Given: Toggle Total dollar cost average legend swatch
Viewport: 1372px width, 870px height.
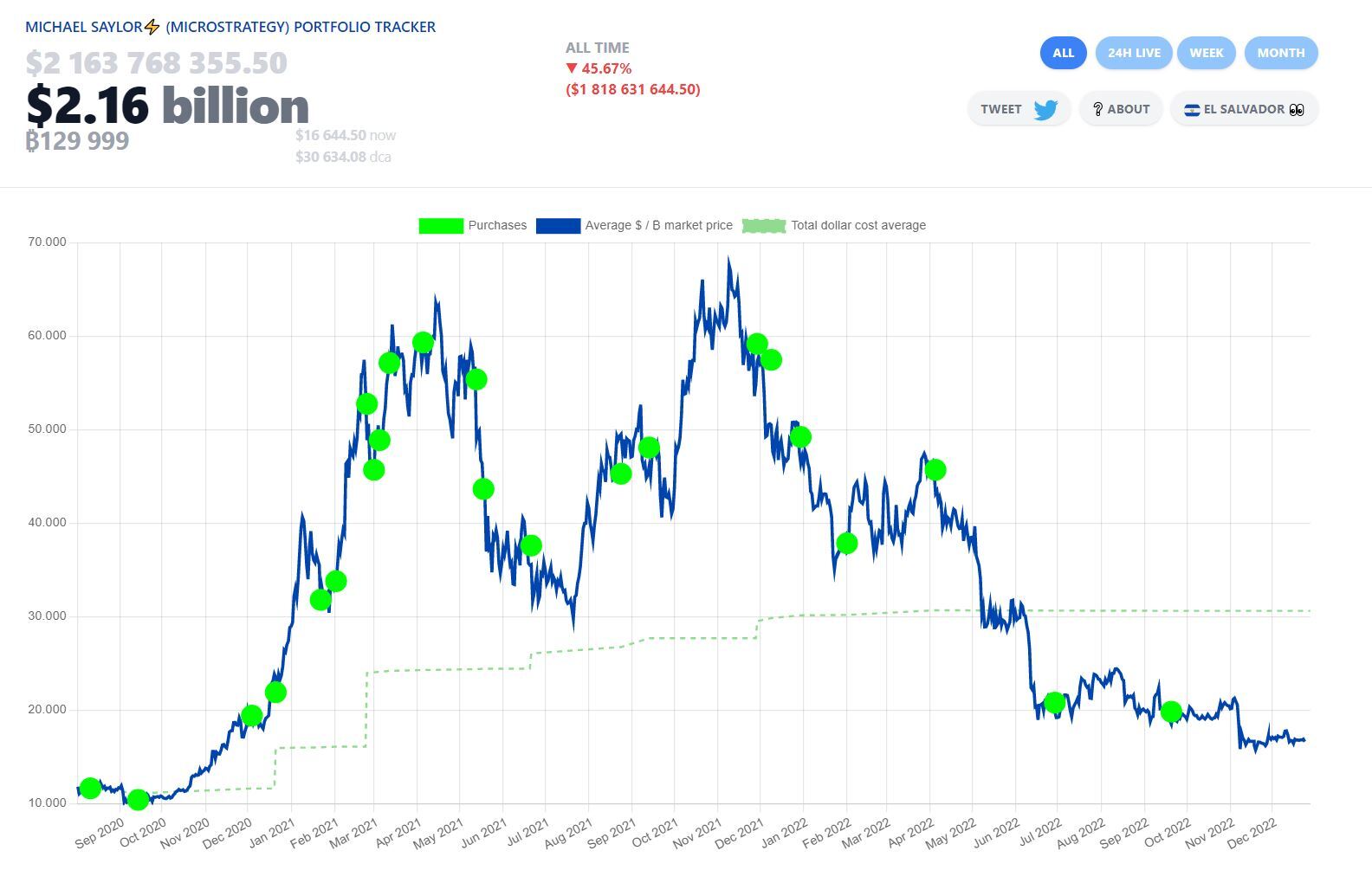Looking at the screenshot, I should [x=764, y=226].
